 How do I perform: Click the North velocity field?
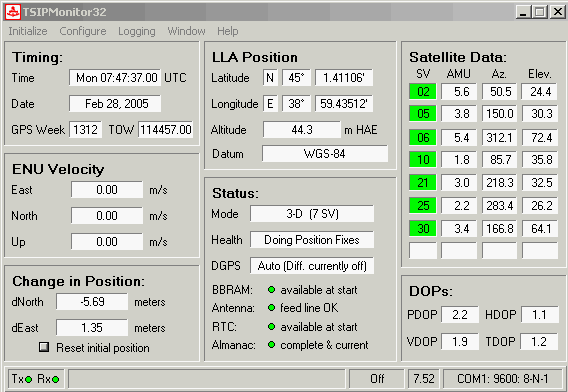[x=107, y=216]
